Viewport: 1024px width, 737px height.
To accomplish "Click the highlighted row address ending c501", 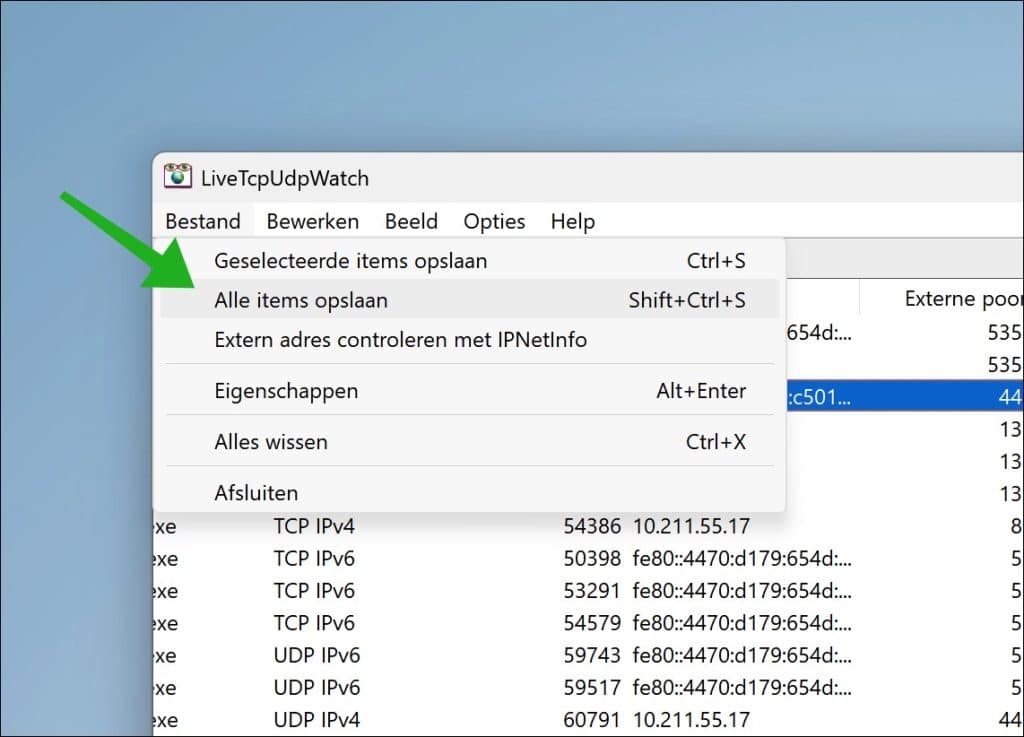I will (819, 397).
